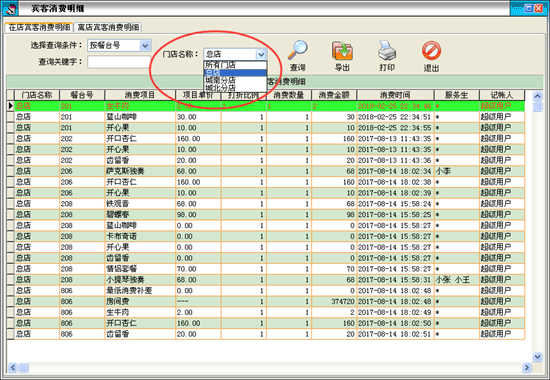Select highlighted 总店 option in dropdown list
The width and height of the screenshot is (550, 380).
tap(235, 73)
